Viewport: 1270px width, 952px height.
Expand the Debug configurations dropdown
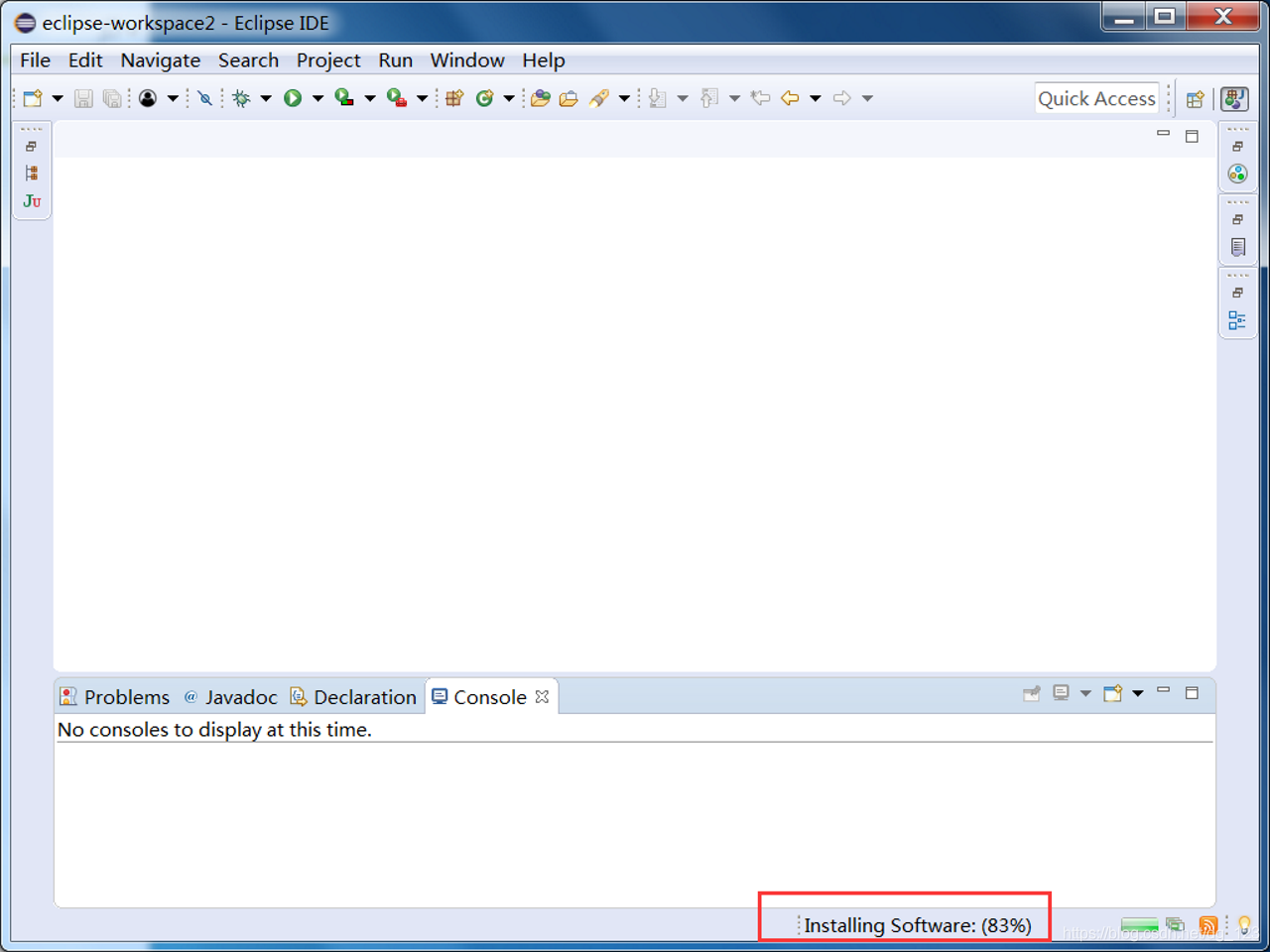coord(265,98)
